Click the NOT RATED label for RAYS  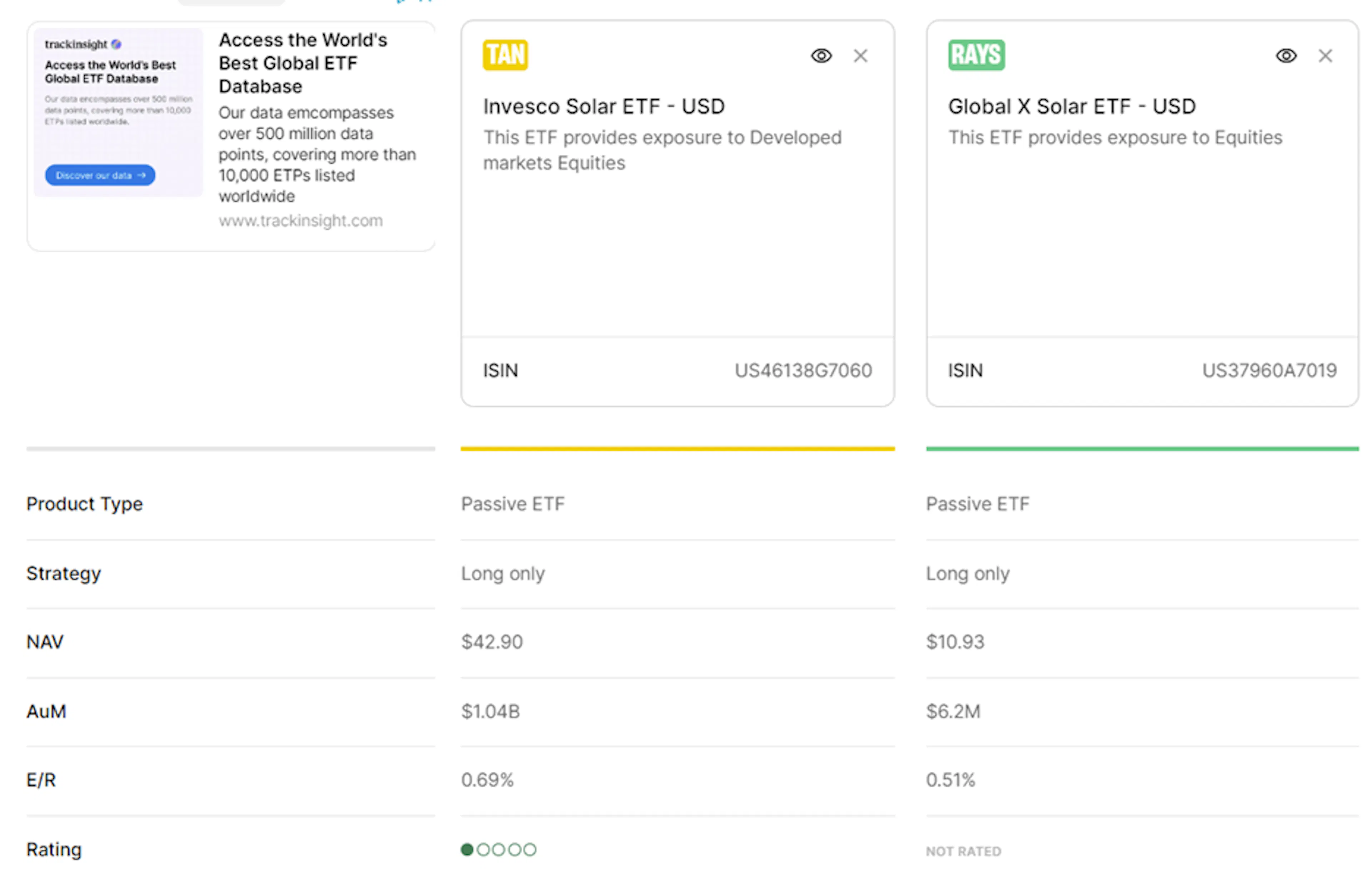tap(963, 851)
